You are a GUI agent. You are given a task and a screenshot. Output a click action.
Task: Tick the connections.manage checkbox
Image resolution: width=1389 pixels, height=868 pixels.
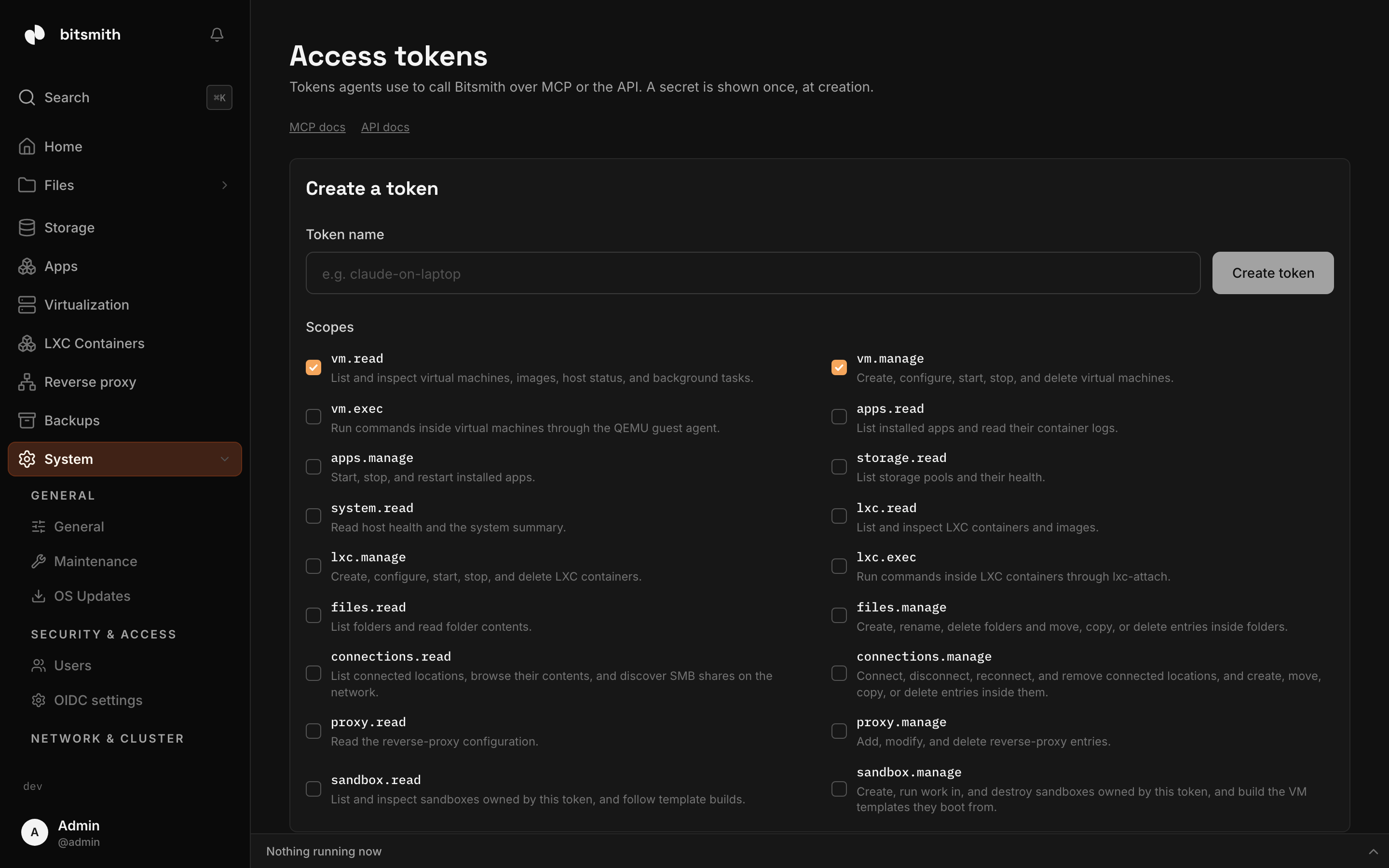click(839, 673)
